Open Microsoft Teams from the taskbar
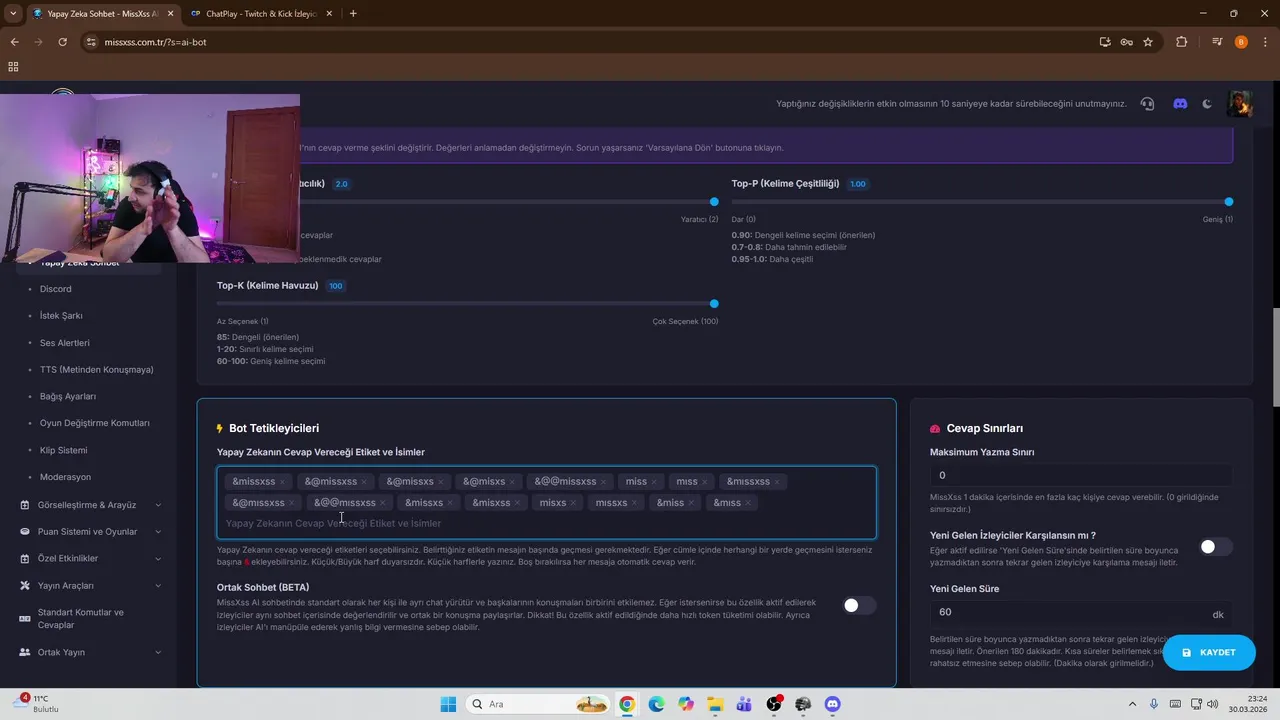 (744, 704)
